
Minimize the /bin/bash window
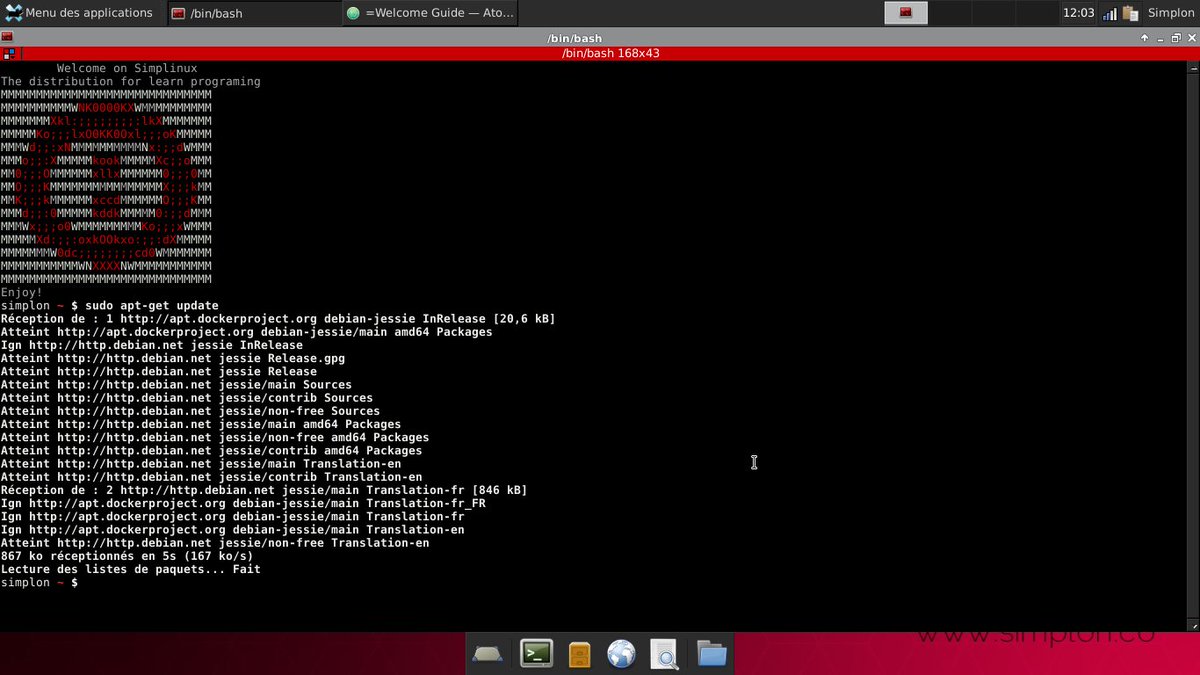(1161, 38)
